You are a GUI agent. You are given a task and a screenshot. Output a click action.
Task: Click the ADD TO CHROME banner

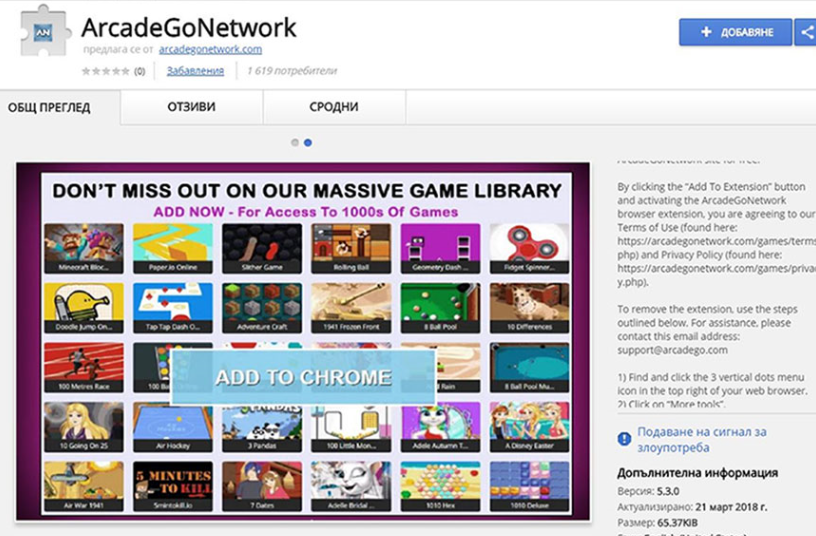pyautogui.click(x=303, y=377)
